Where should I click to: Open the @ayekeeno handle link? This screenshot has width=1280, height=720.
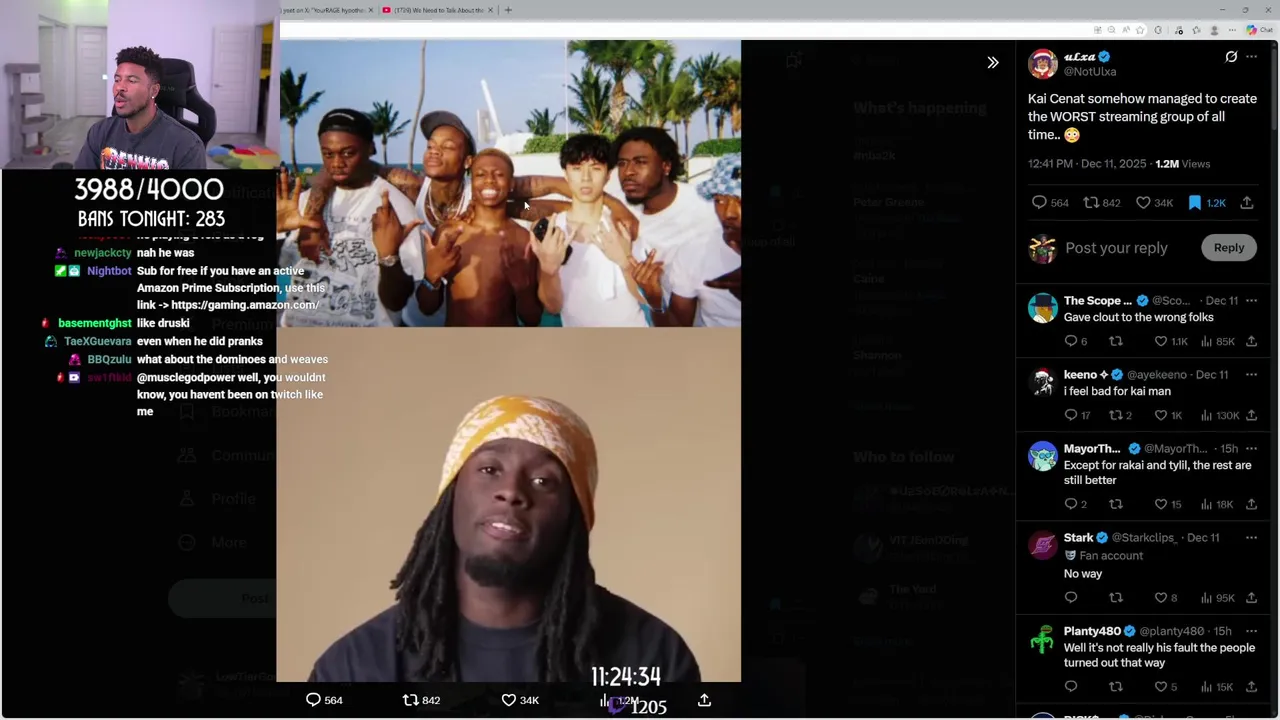[1157, 375]
